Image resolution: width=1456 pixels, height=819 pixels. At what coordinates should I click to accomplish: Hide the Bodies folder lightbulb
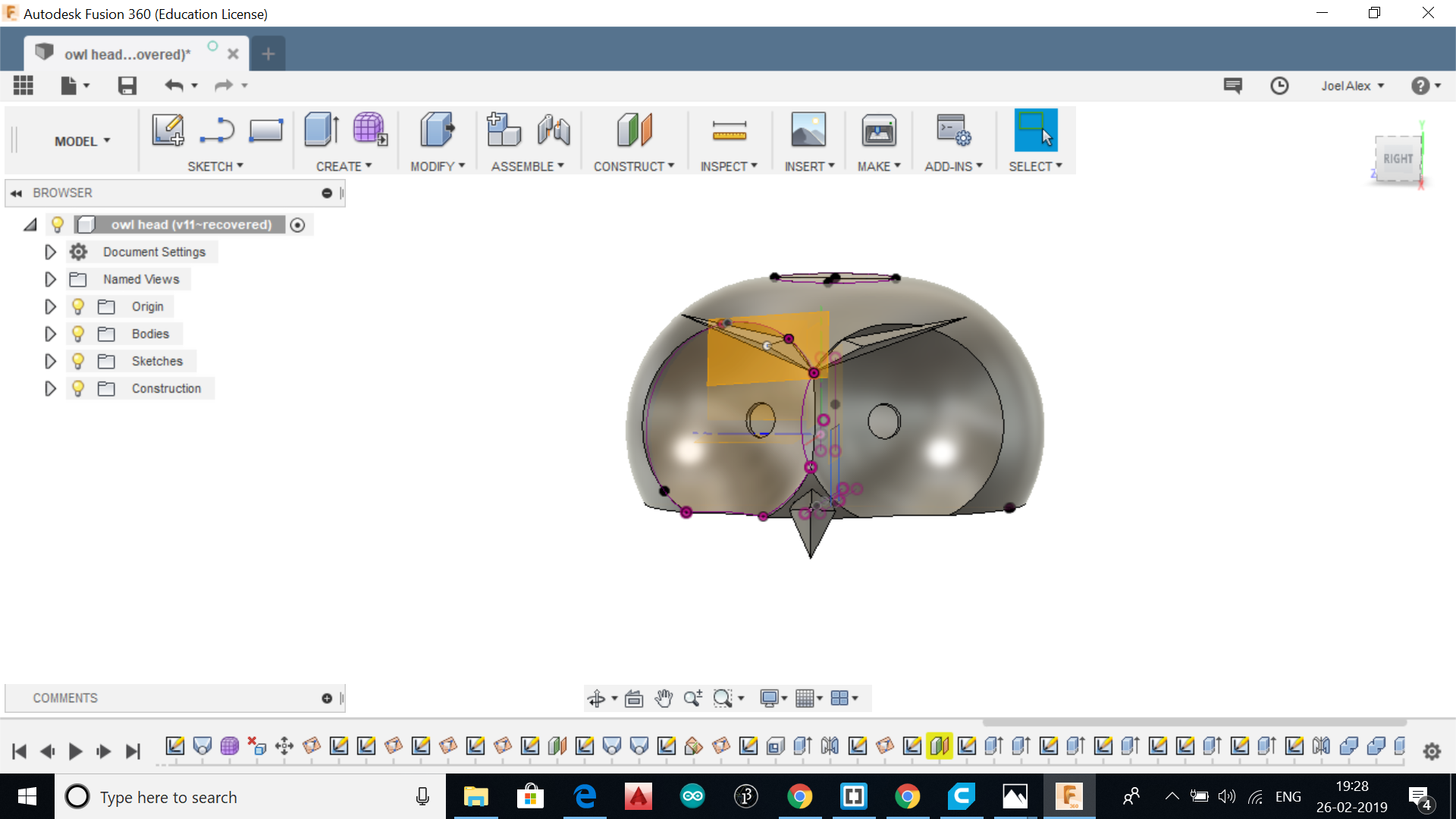coord(78,334)
